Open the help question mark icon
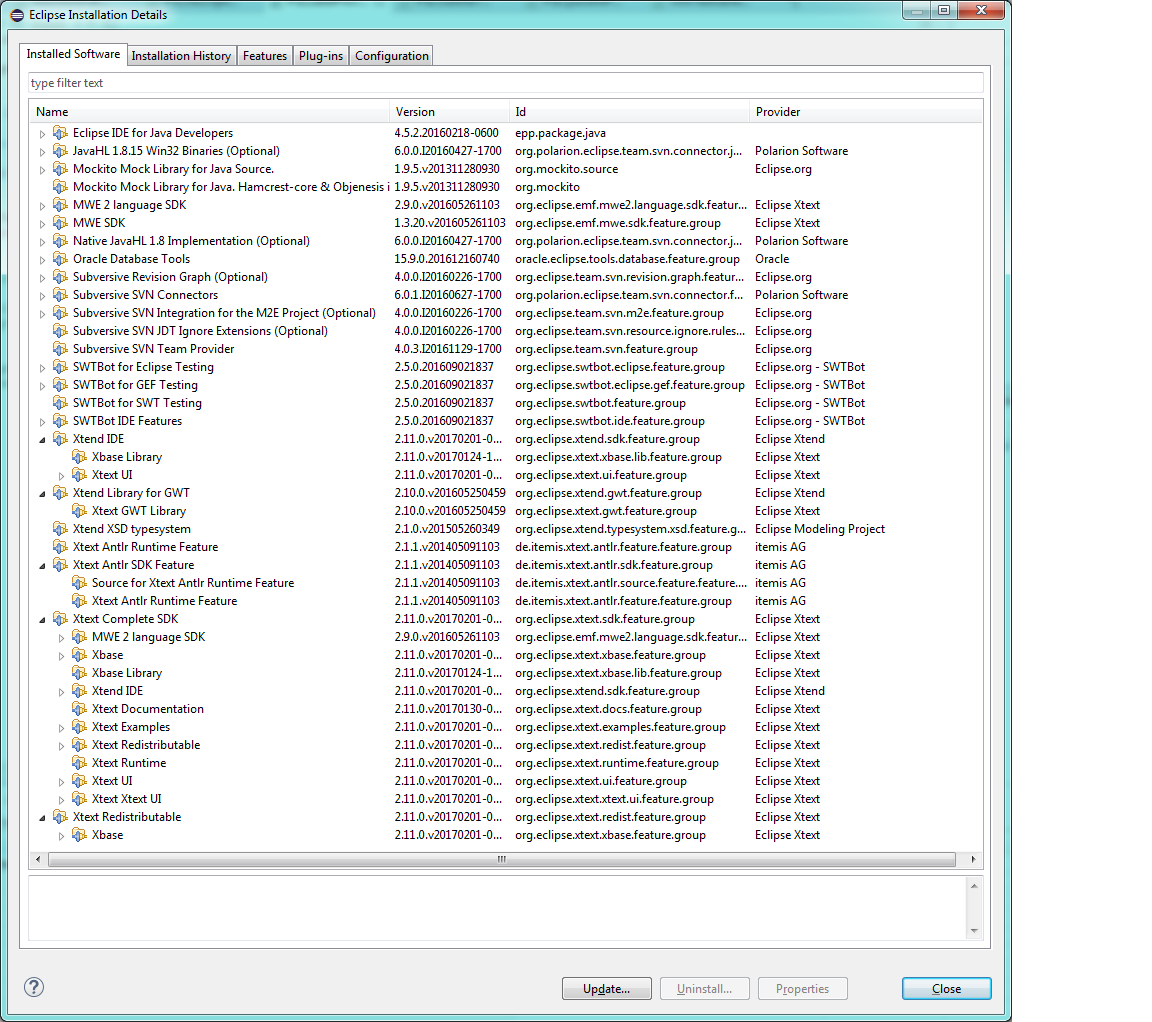 34,987
